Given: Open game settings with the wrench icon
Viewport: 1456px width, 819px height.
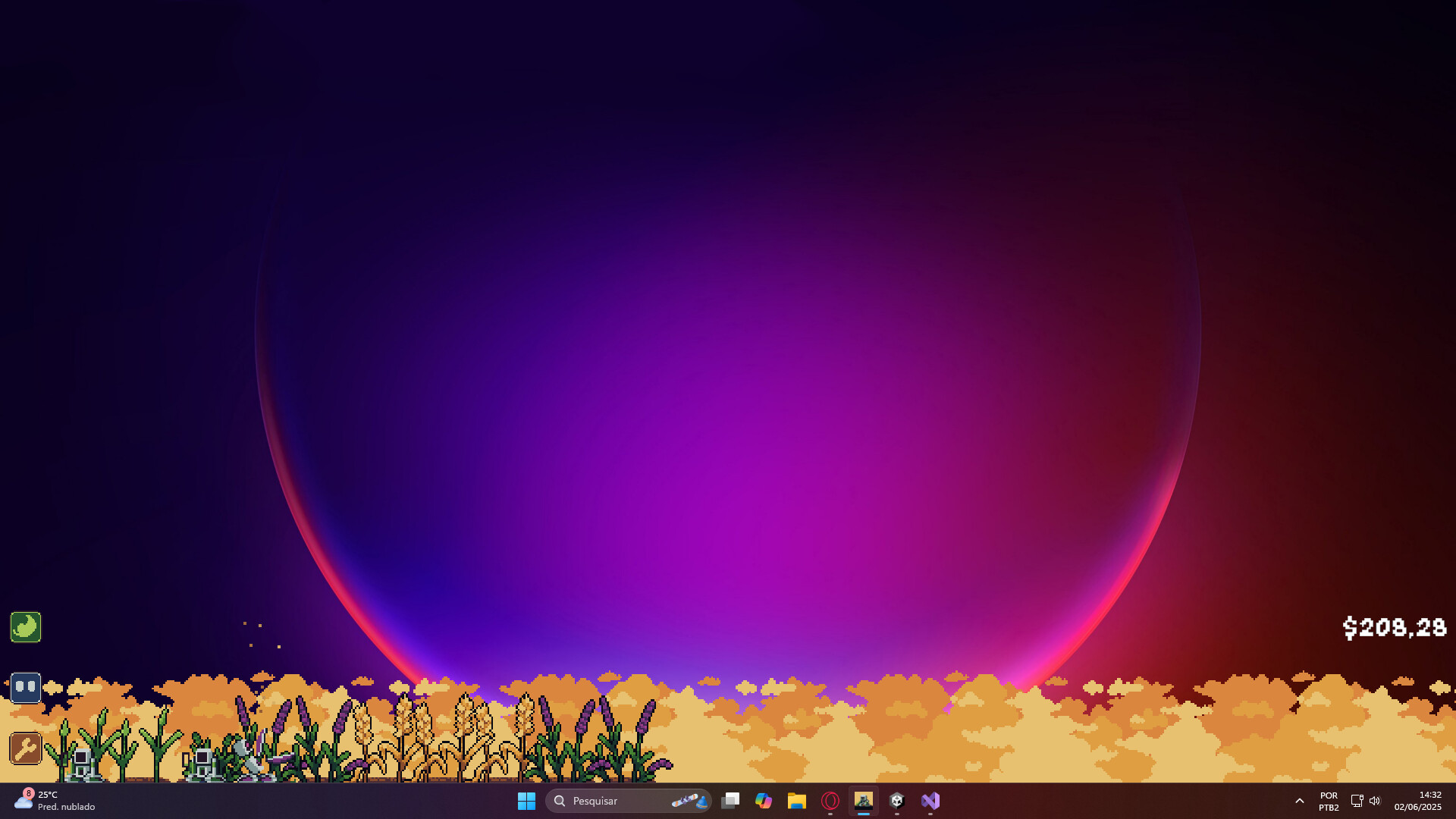Looking at the screenshot, I should pyautogui.click(x=25, y=748).
